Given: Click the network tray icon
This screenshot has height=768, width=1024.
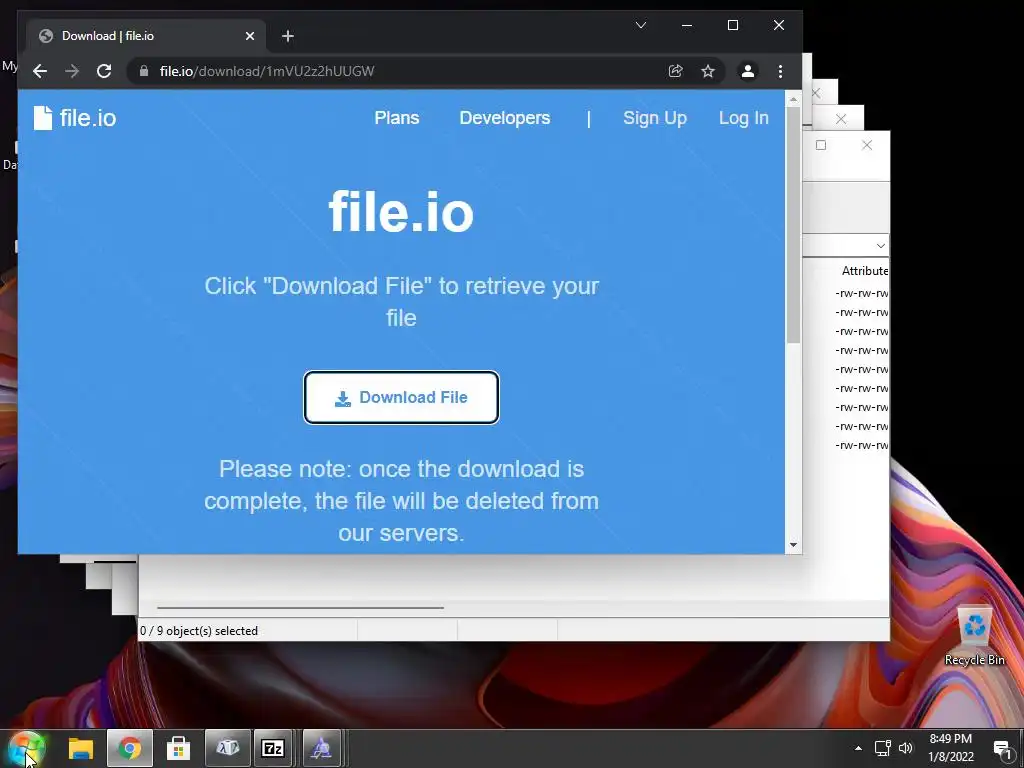Looking at the screenshot, I should [882, 748].
